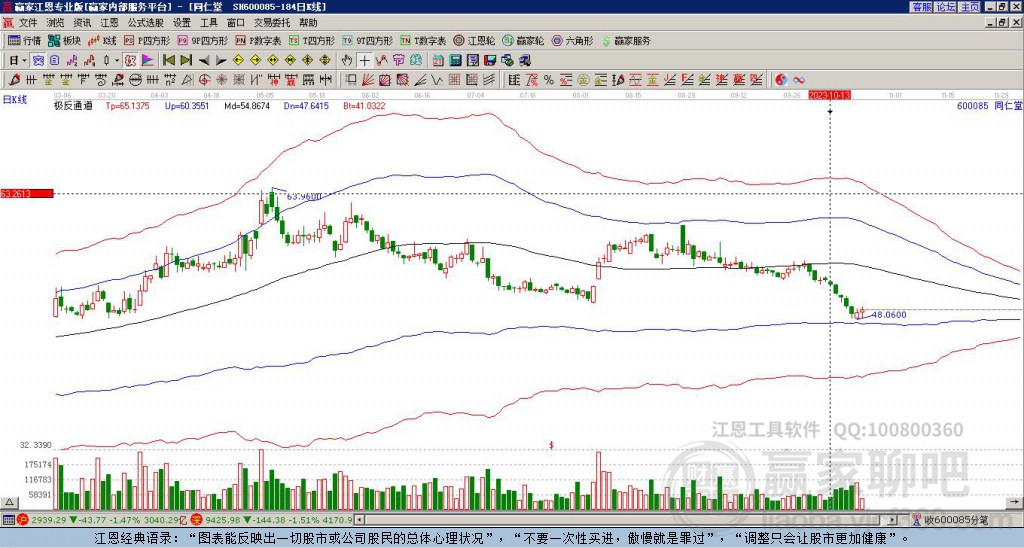The width and height of the screenshot is (1024, 548).
Task: Switch to the K线 candlestick chart
Action: (x=101, y=40)
